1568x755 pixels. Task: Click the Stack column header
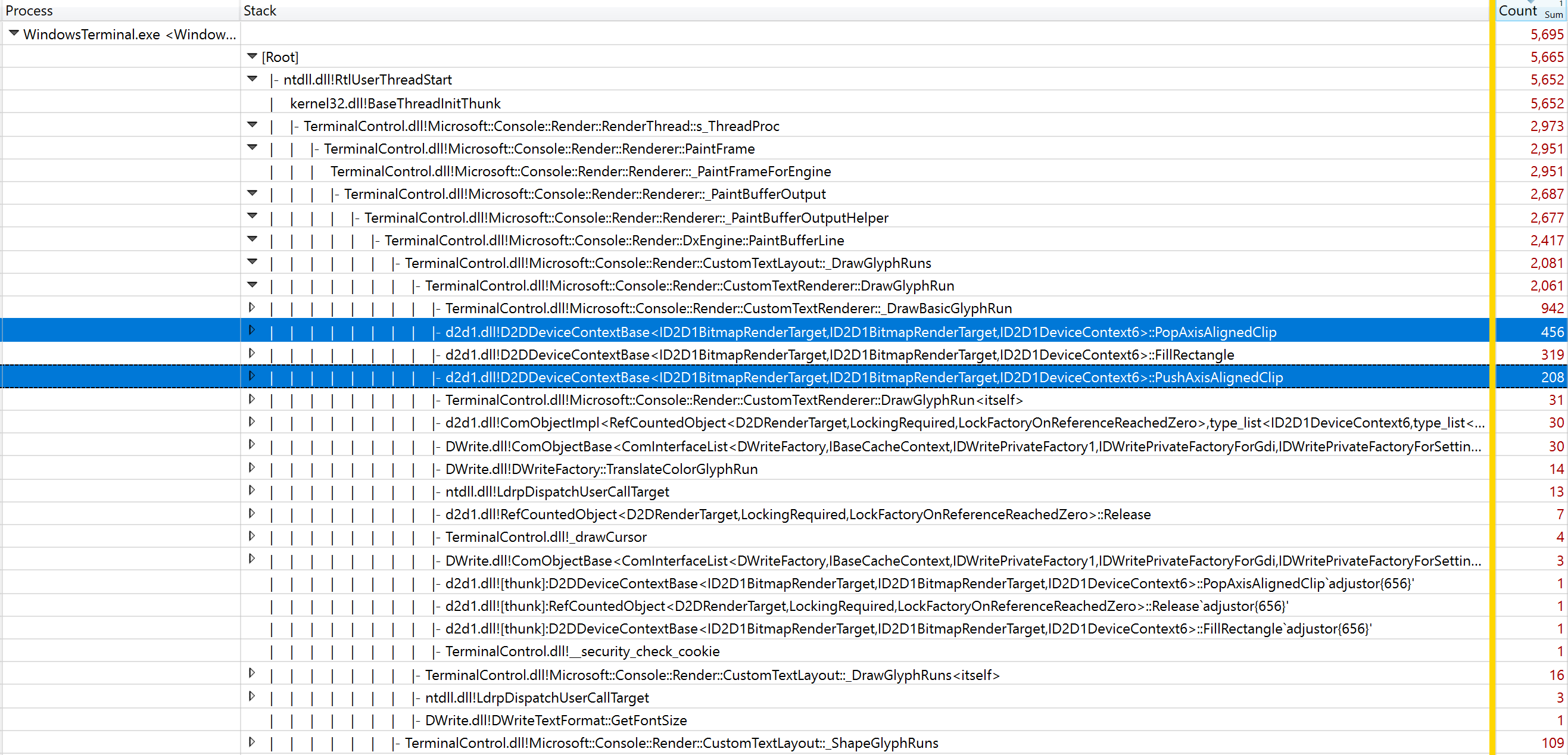point(260,10)
